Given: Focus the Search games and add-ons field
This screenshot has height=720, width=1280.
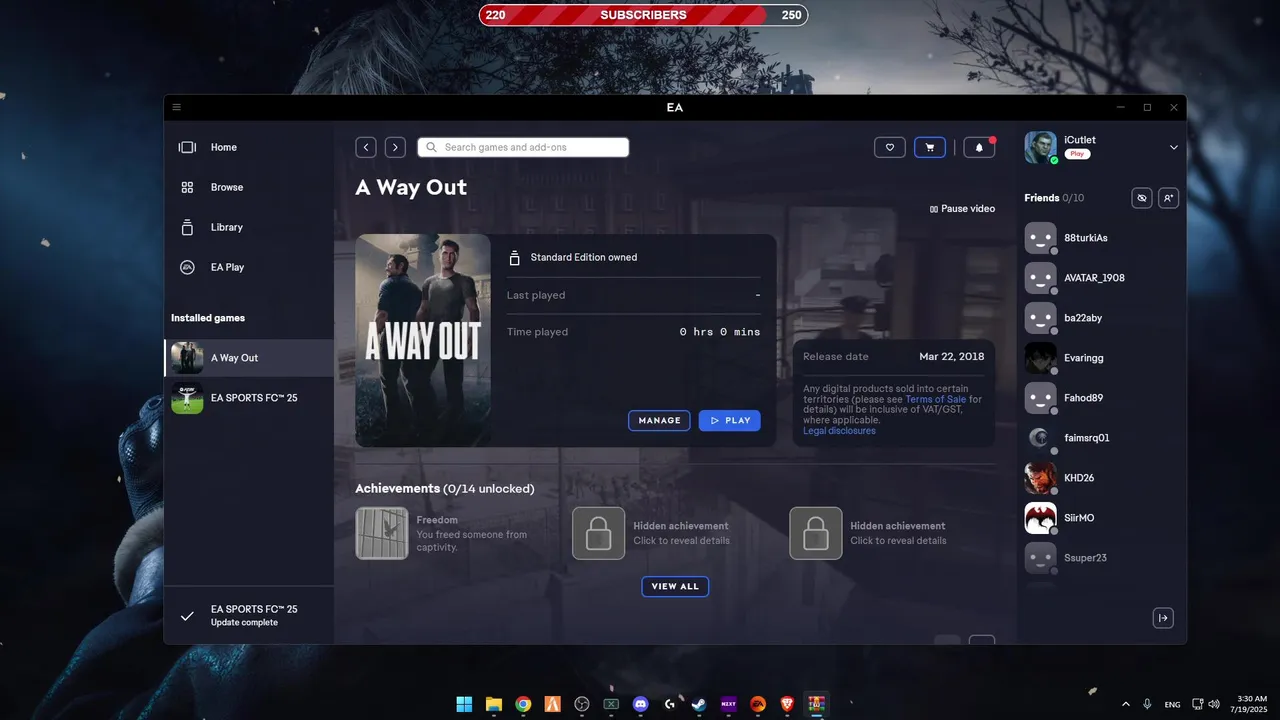Looking at the screenshot, I should [523, 147].
